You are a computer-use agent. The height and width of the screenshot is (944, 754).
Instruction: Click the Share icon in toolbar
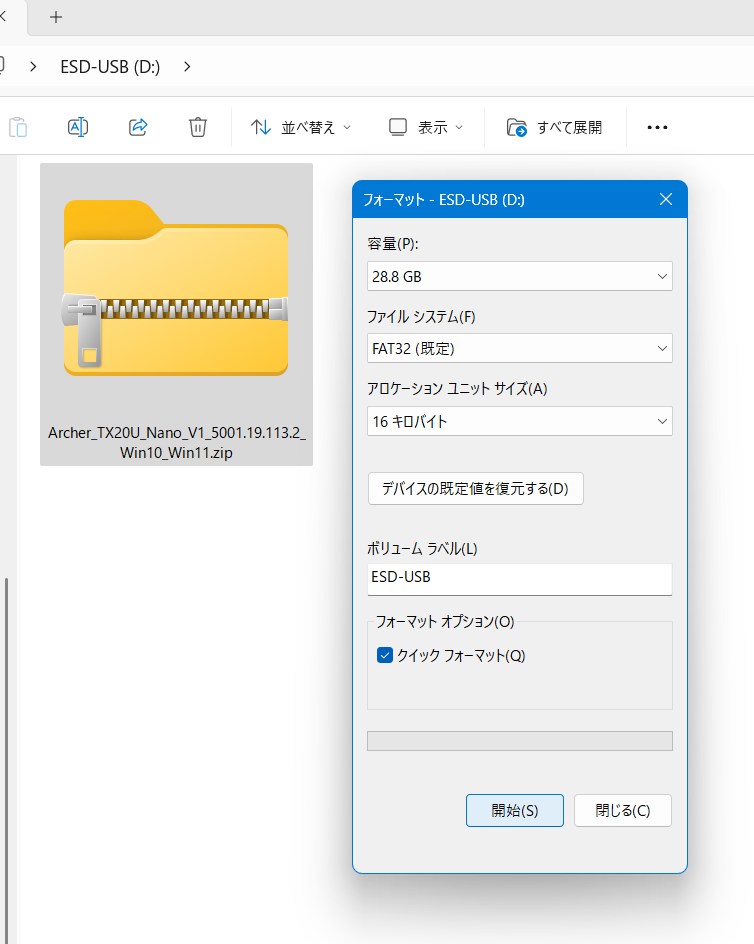138,127
